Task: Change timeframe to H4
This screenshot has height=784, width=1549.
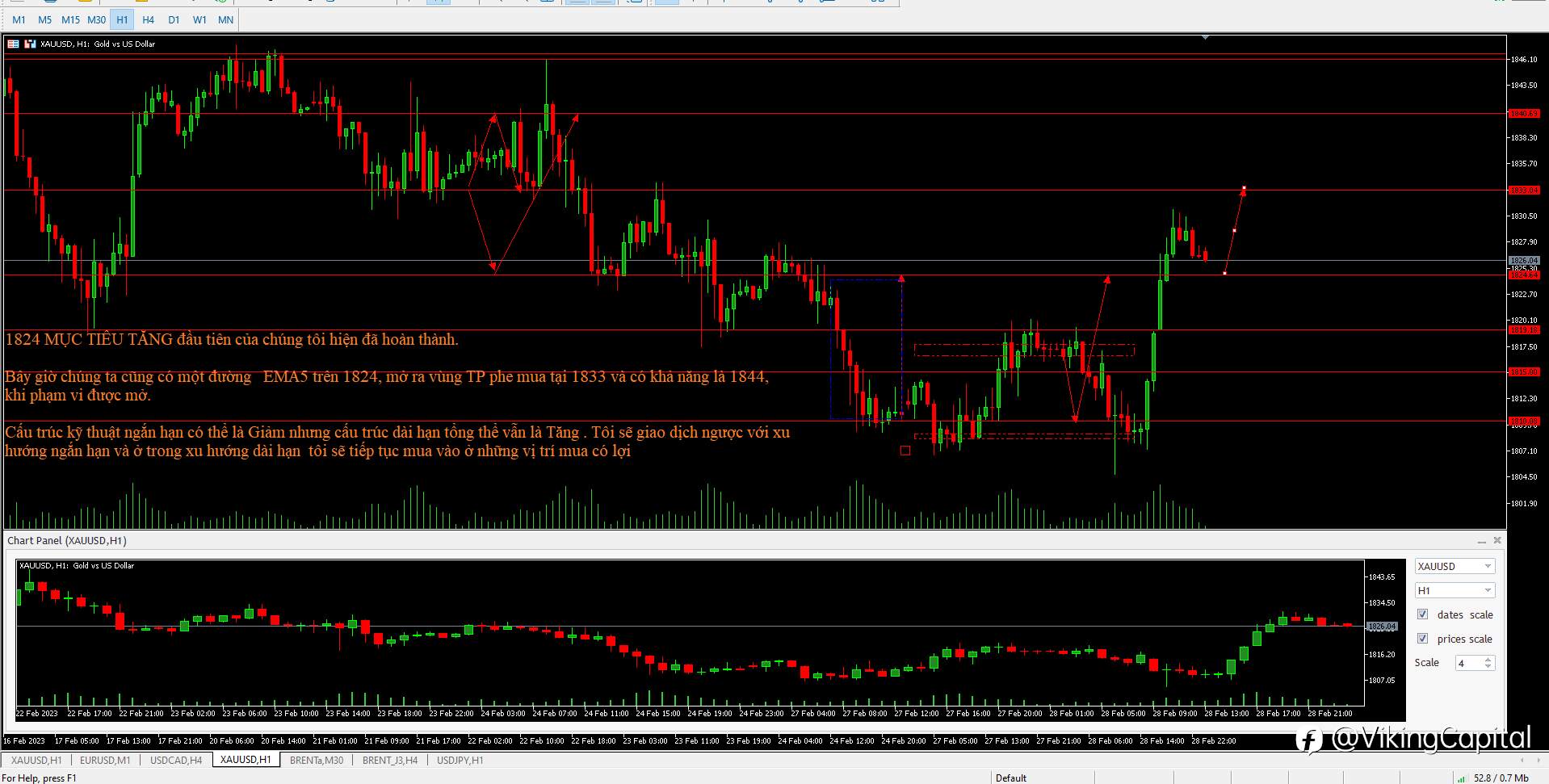Action: coord(148,19)
